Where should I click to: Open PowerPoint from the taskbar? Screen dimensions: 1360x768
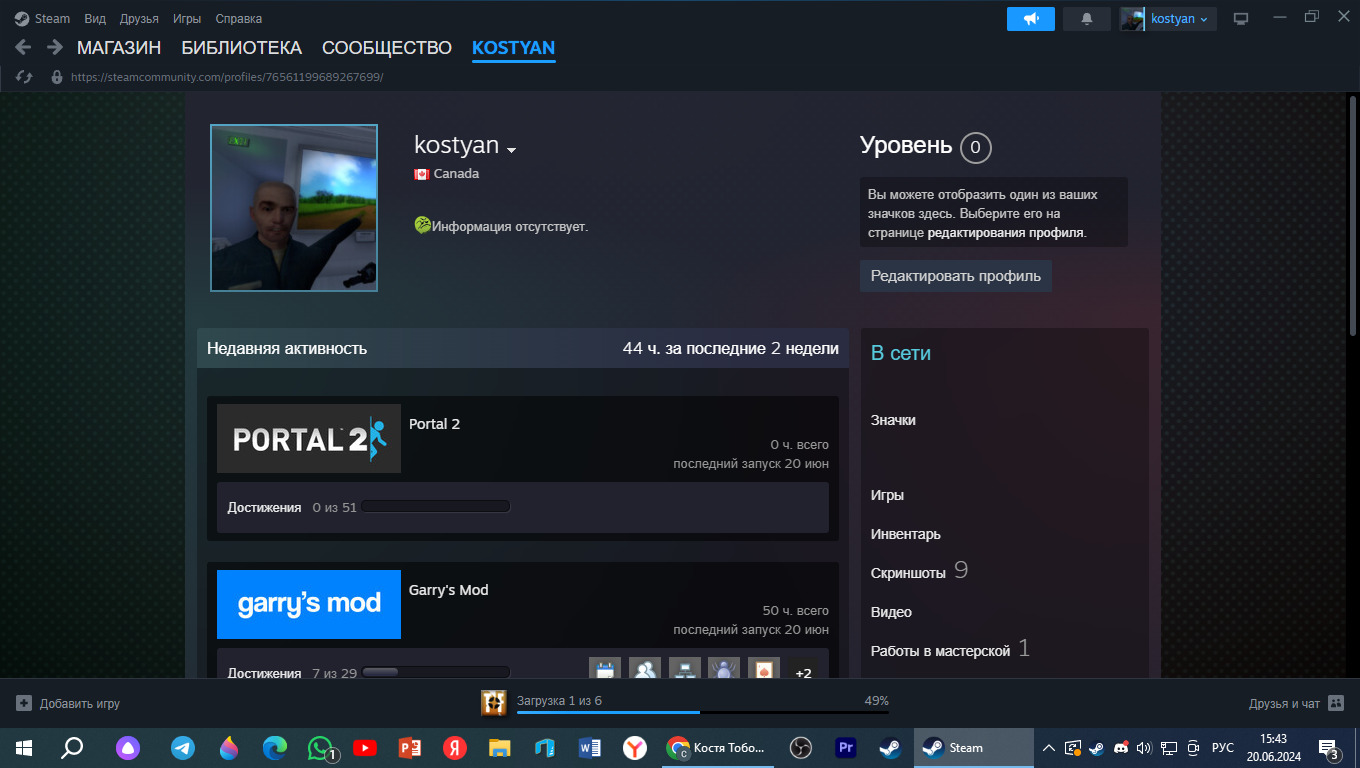[410, 747]
